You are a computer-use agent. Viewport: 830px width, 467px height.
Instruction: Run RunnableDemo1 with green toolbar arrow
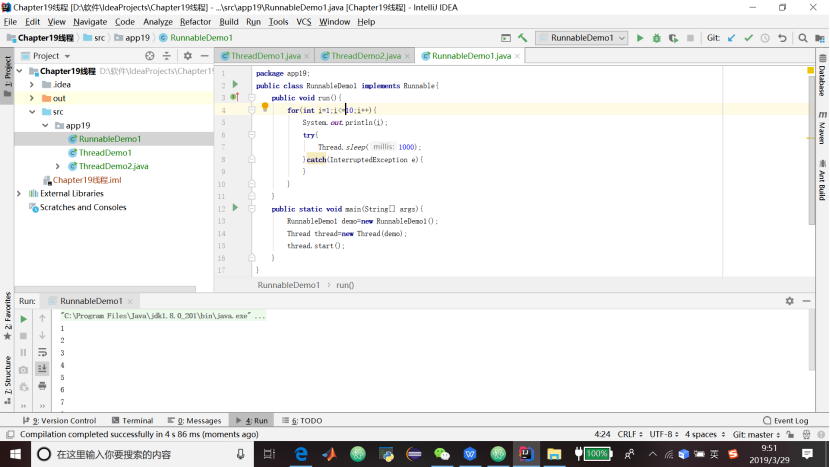coord(640,38)
